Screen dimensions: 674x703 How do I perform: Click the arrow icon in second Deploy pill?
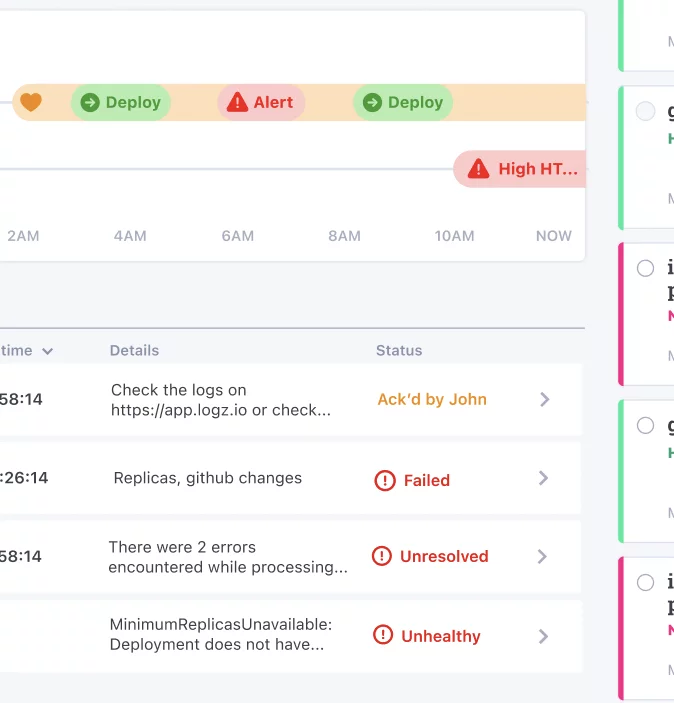[x=372, y=102]
